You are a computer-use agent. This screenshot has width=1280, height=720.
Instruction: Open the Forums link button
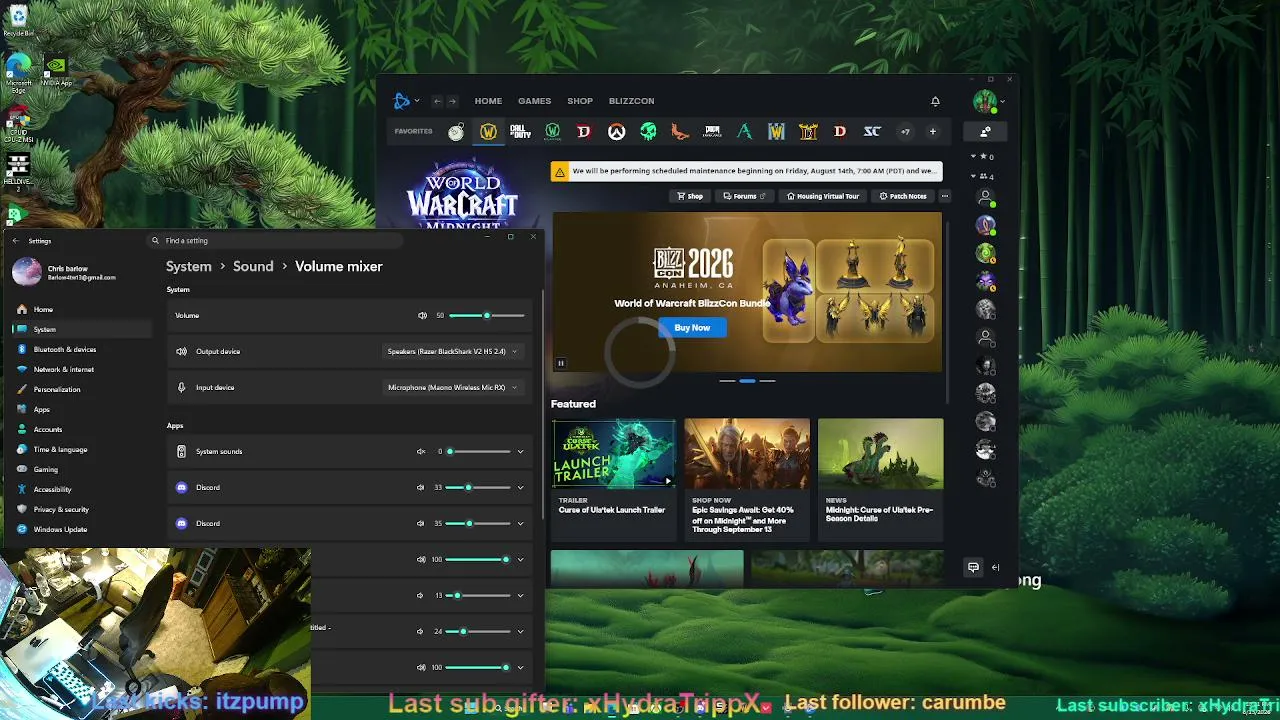[744, 196]
